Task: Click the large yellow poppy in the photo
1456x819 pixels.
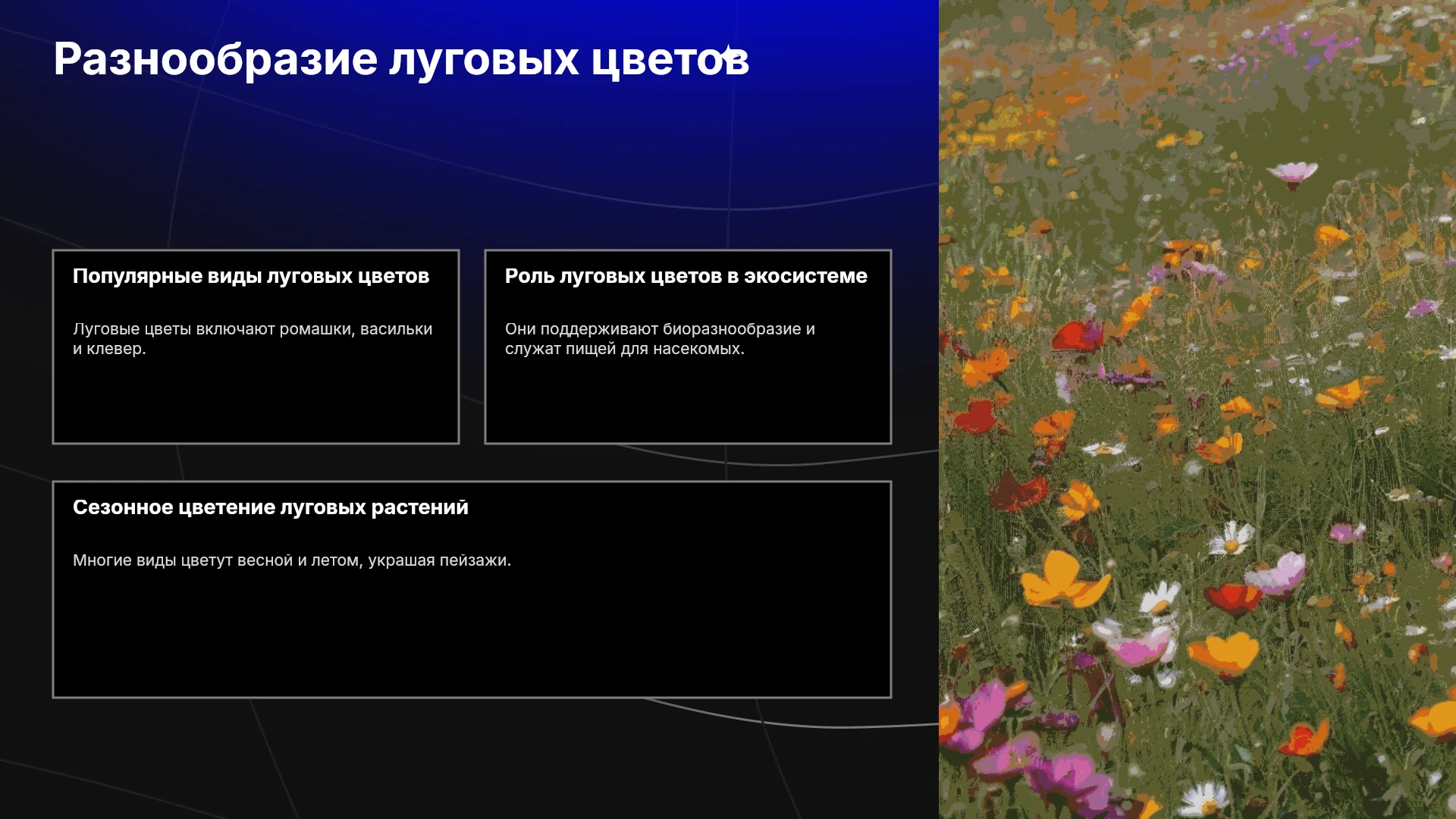Action: coord(1062,580)
